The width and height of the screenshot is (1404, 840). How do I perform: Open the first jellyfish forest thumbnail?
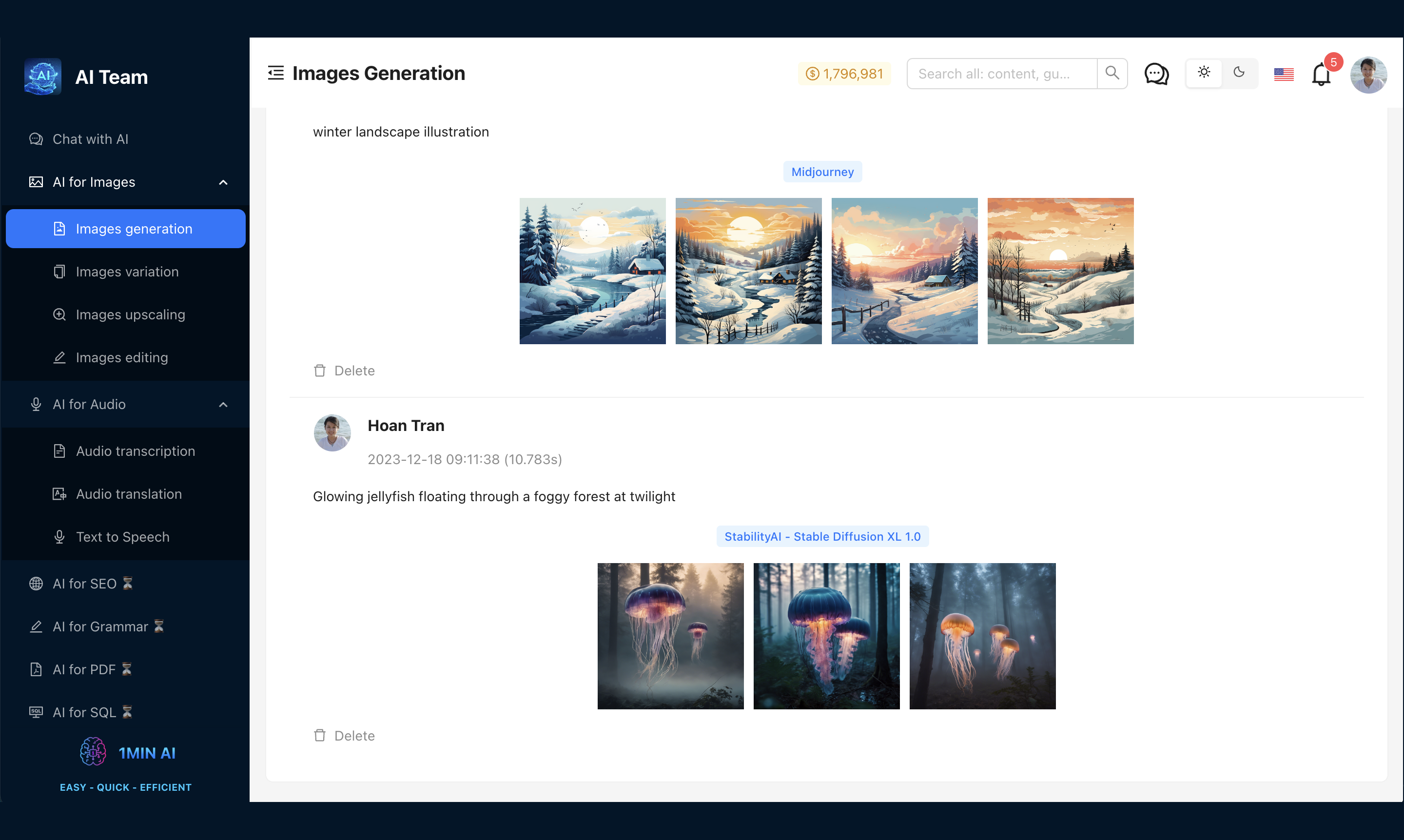click(670, 636)
